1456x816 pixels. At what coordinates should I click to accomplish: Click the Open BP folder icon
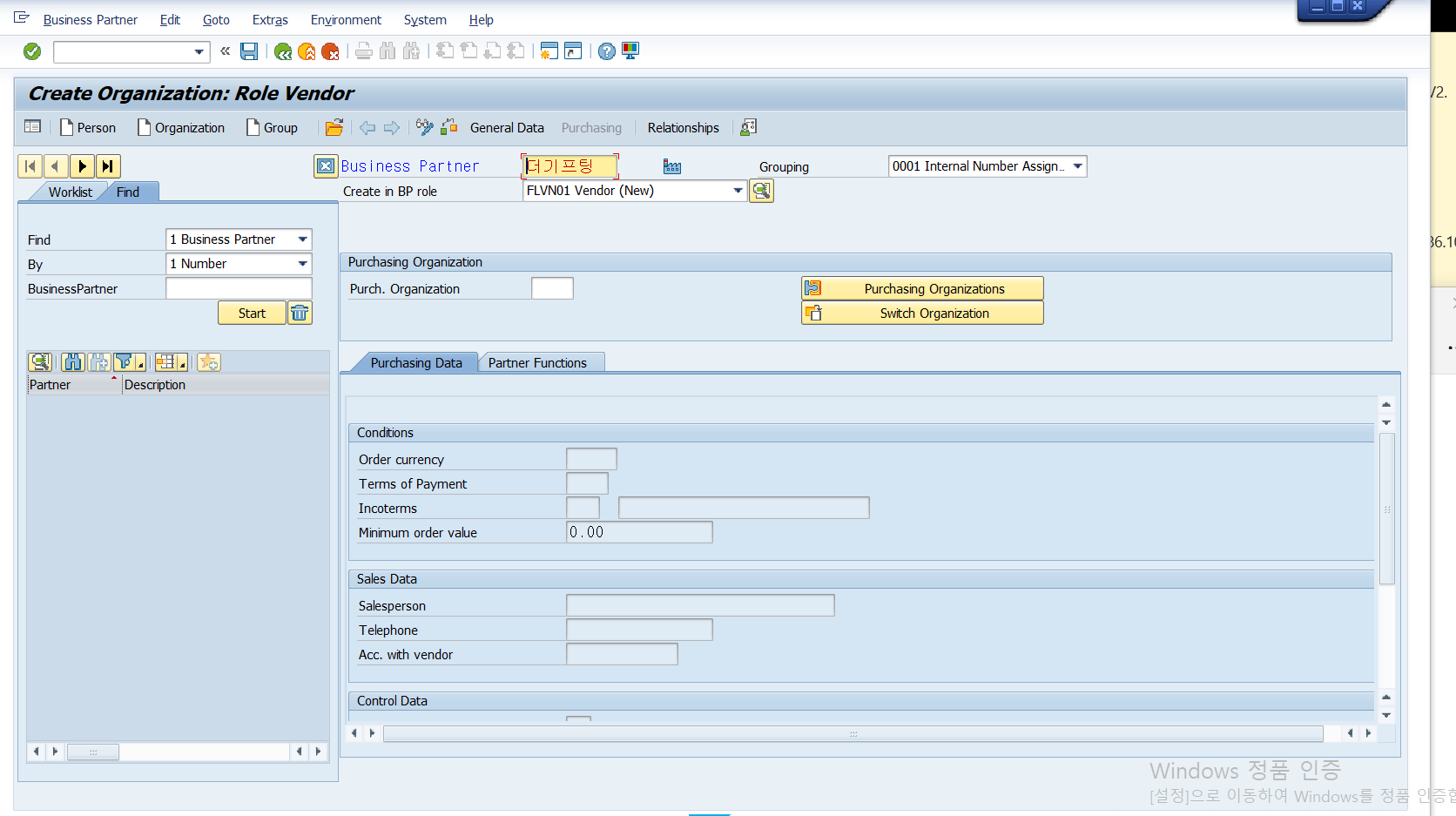tap(334, 127)
